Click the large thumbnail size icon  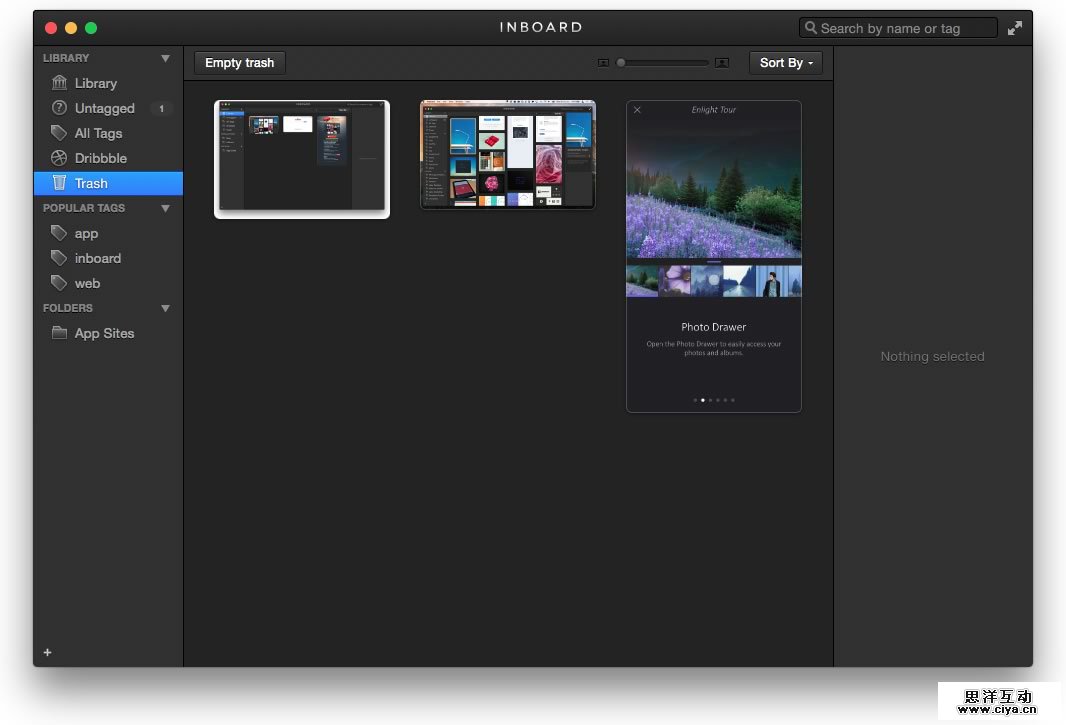722,63
